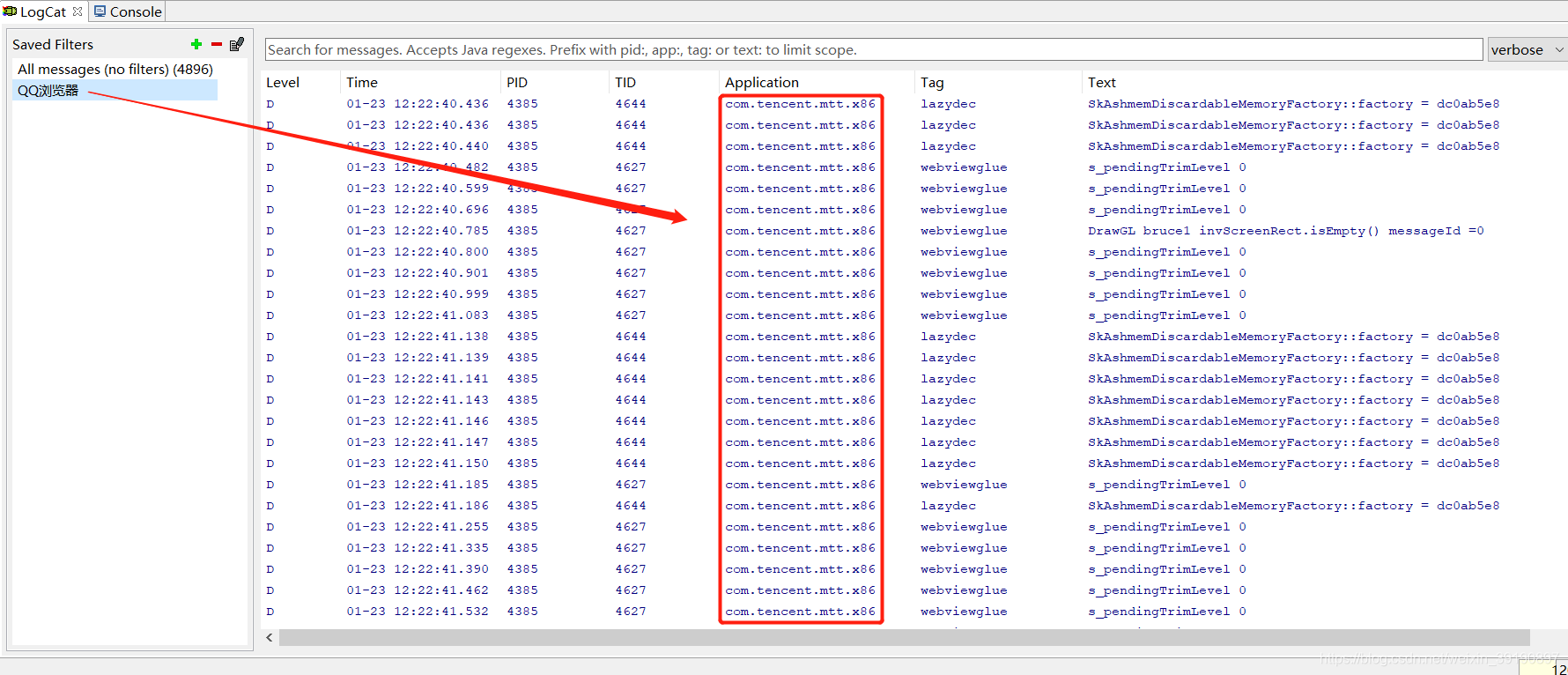
Task: Select log row timed 12:22:41.143
Action: click(x=913, y=400)
